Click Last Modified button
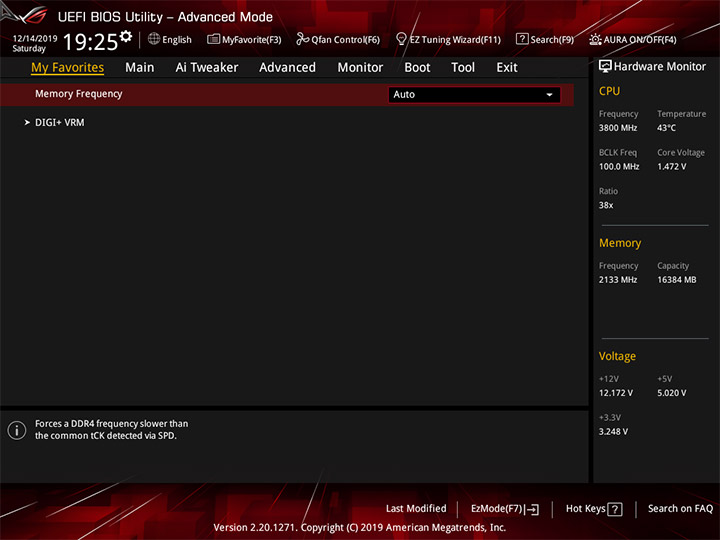The height and width of the screenshot is (540, 720). click(x=416, y=509)
